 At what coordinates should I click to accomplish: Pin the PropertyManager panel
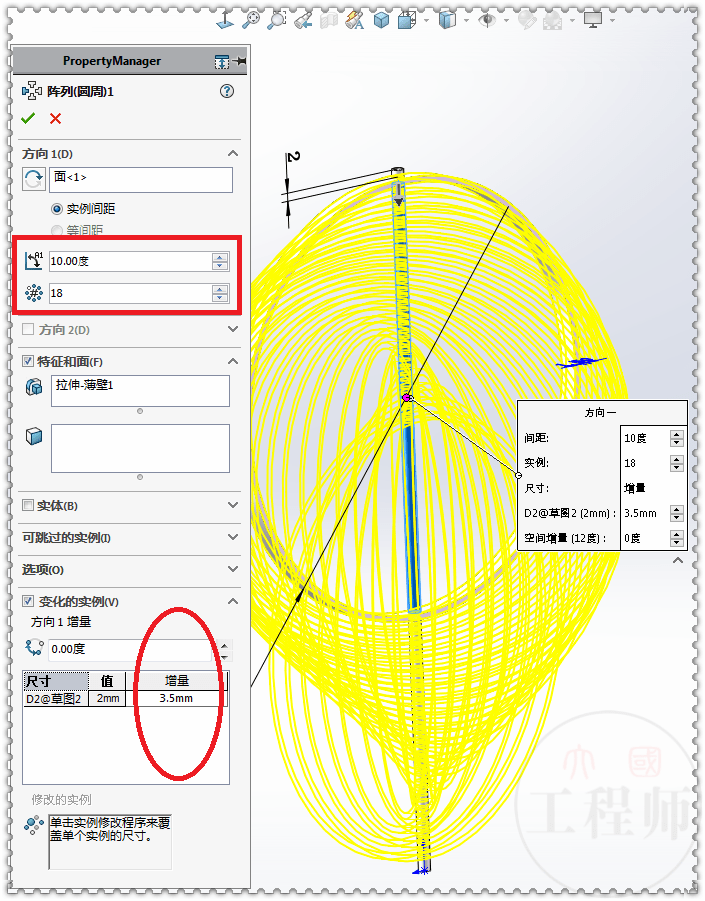240,61
